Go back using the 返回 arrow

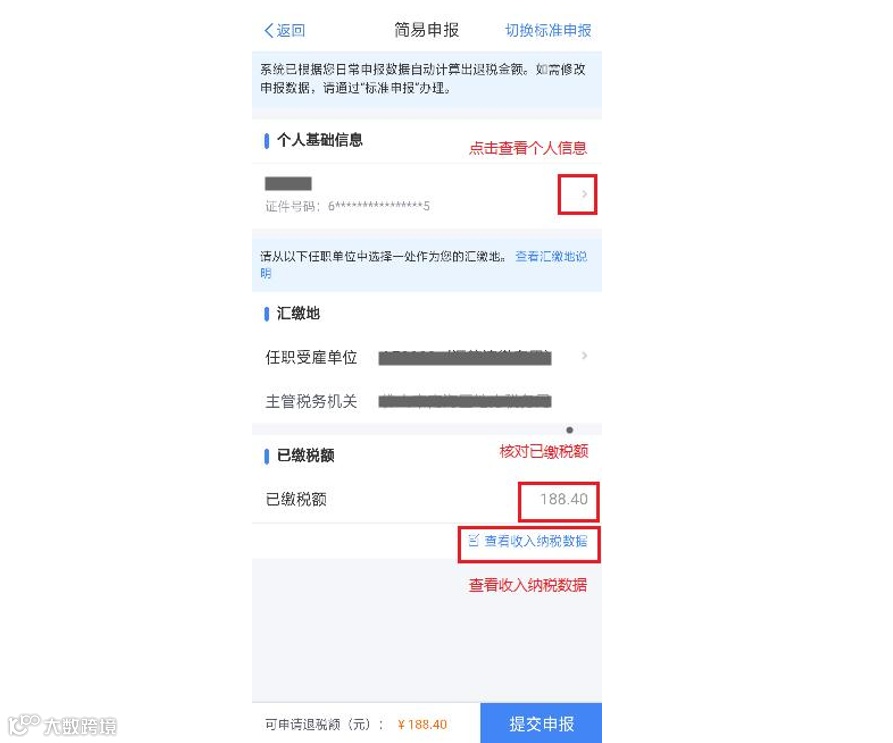click(284, 30)
